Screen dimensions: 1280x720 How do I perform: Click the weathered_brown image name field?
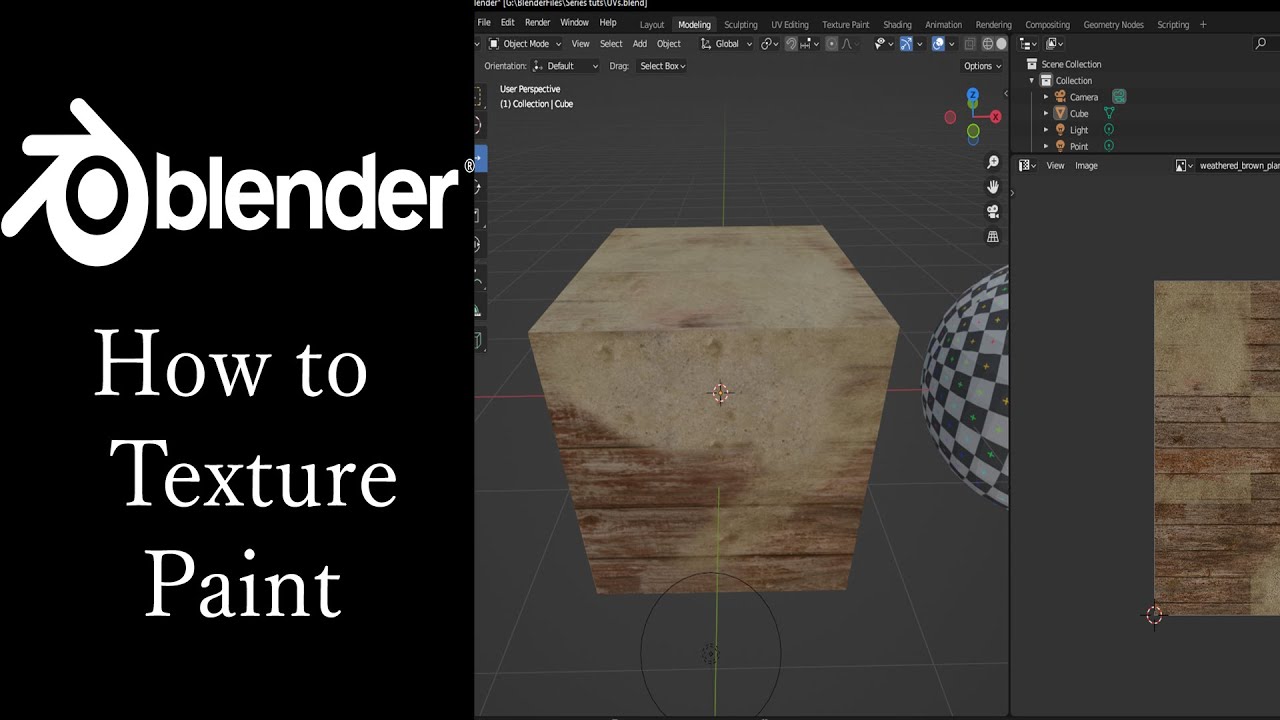(x=1238, y=165)
